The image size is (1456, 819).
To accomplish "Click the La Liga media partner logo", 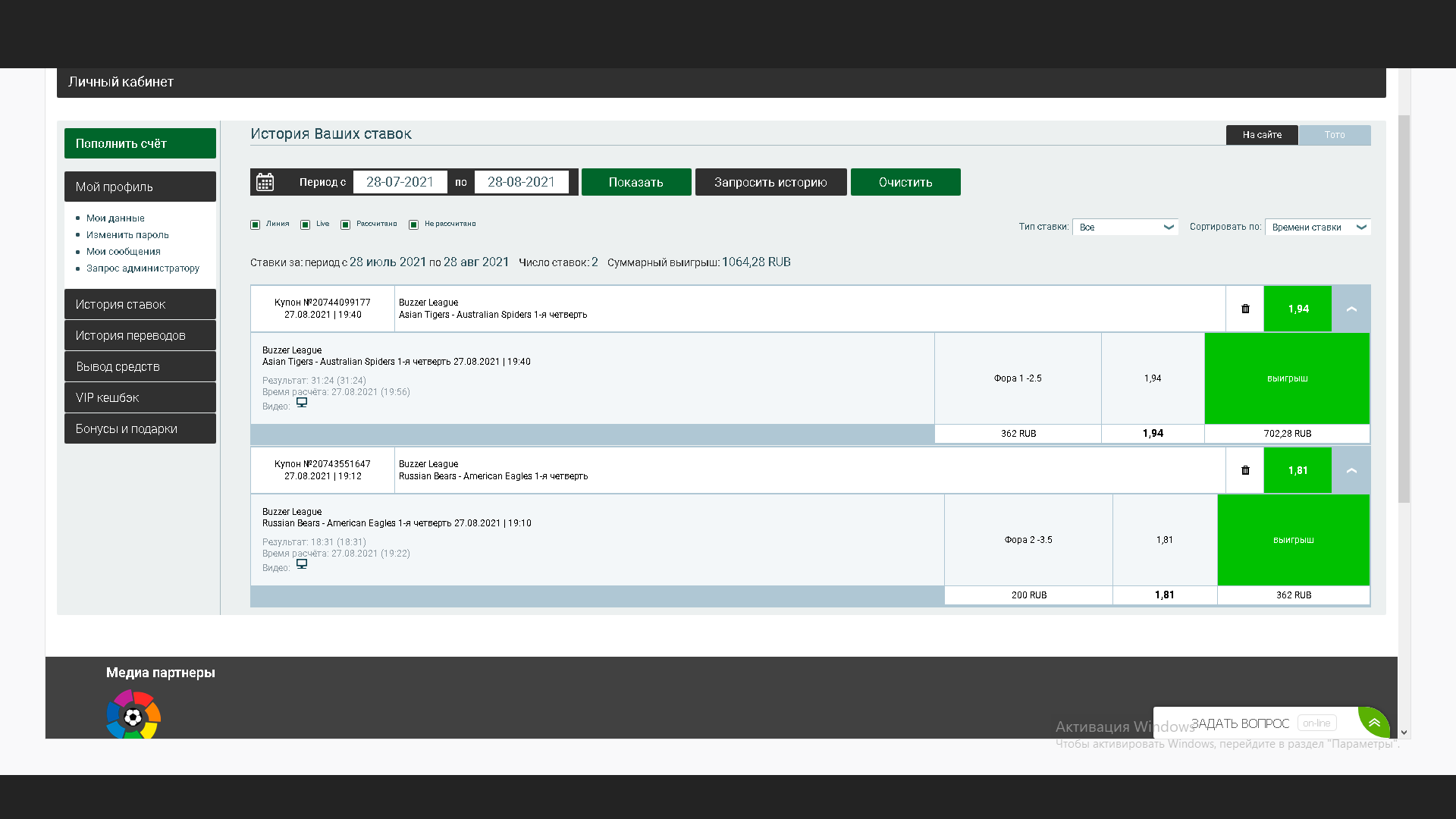I will (x=133, y=715).
